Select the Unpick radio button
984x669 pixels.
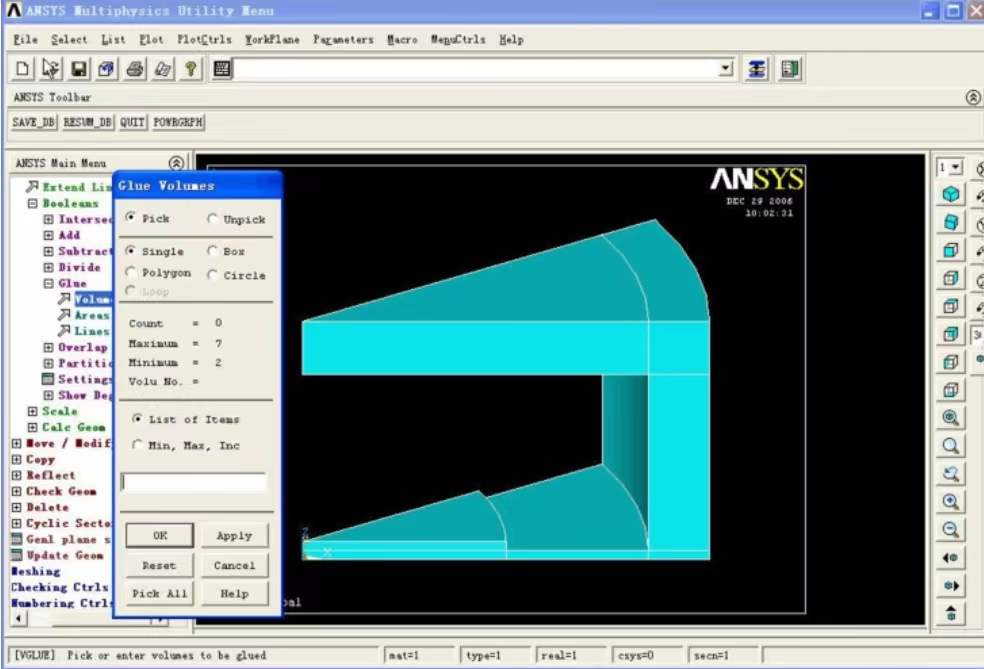(213, 219)
